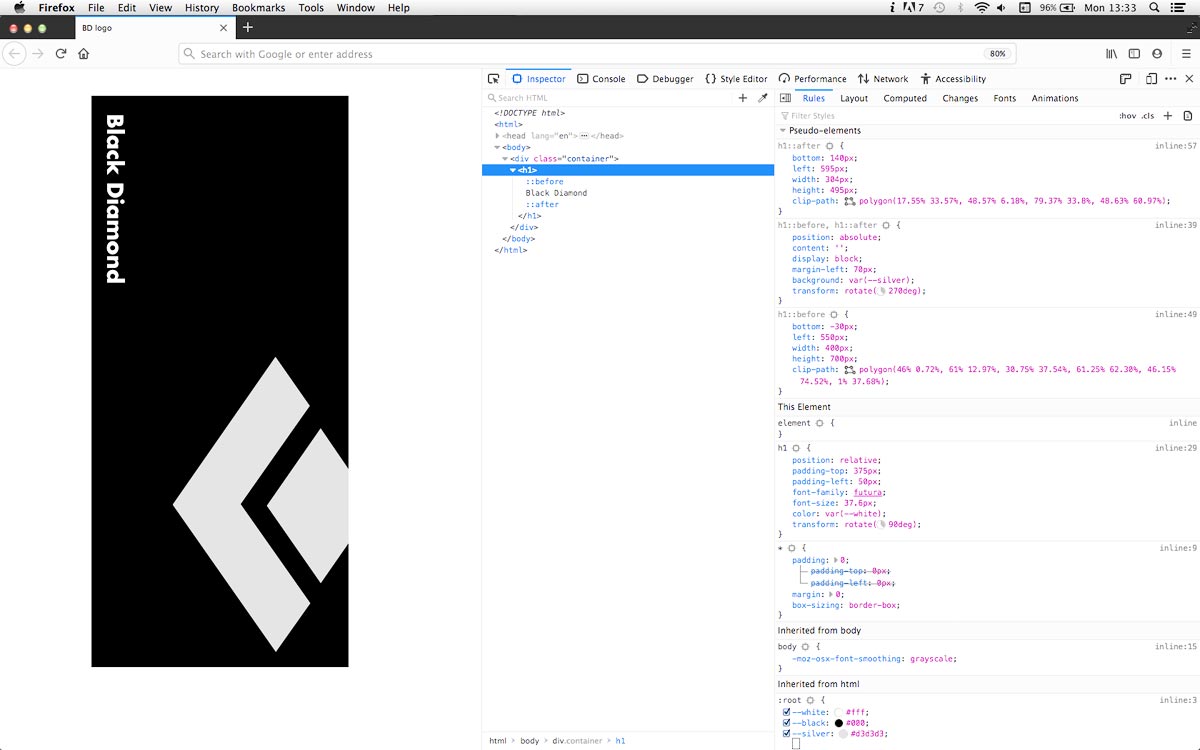
Task: Open macOS Spotlight search
Action: coord(1155,7)
